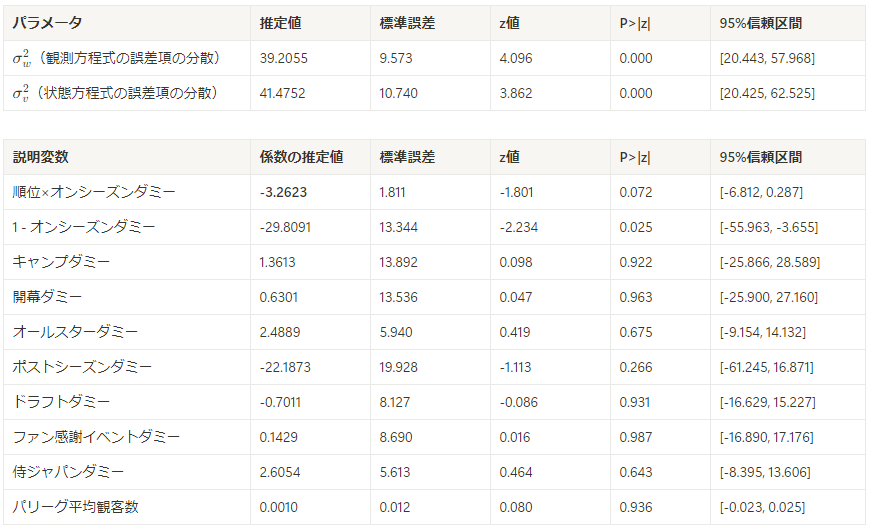Select the オールスターダミー row label
The height and width of the screenshot is (529, 870).
75,332
